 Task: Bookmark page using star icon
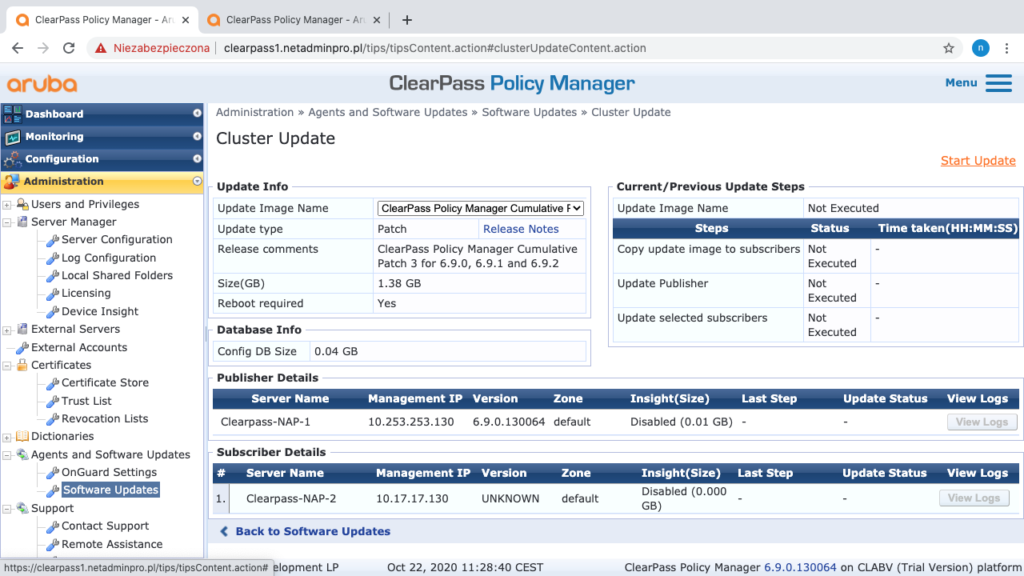click(x=948, y=48)
